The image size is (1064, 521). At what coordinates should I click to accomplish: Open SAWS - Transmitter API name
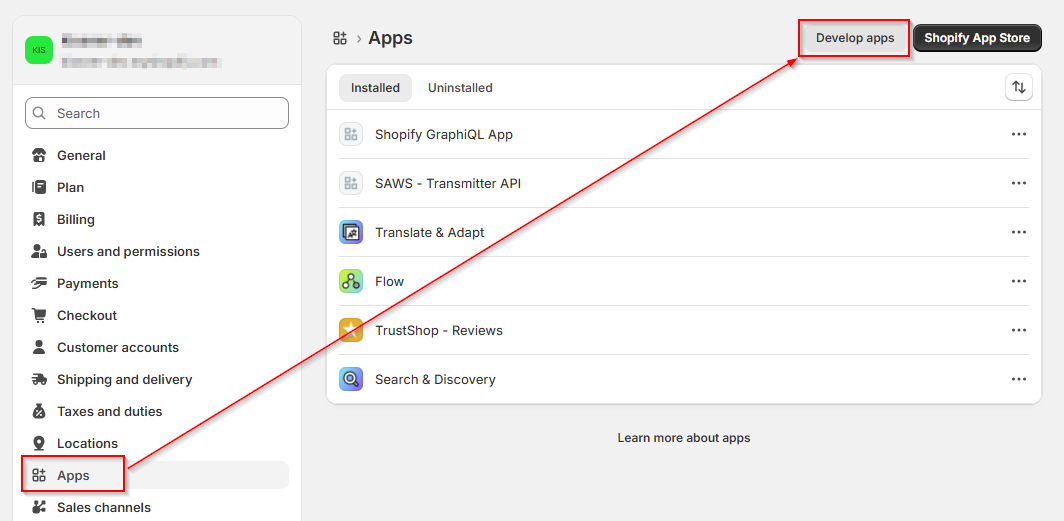tap(448, 183)
